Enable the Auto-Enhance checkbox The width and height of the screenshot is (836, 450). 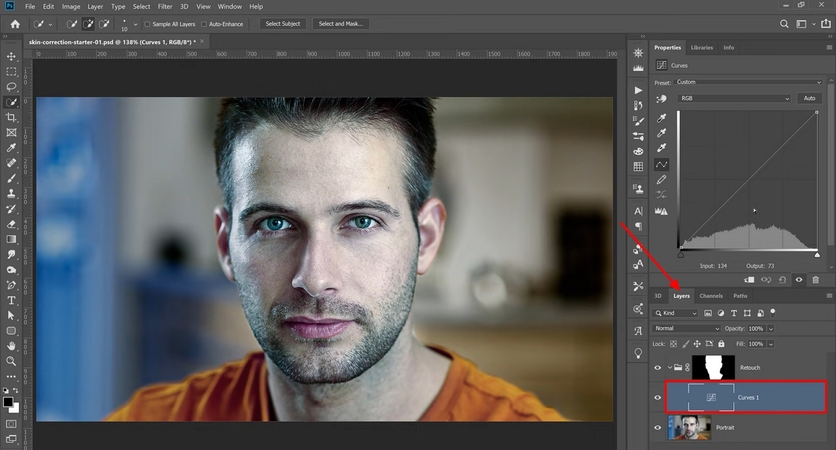click(x=202, y=23)
